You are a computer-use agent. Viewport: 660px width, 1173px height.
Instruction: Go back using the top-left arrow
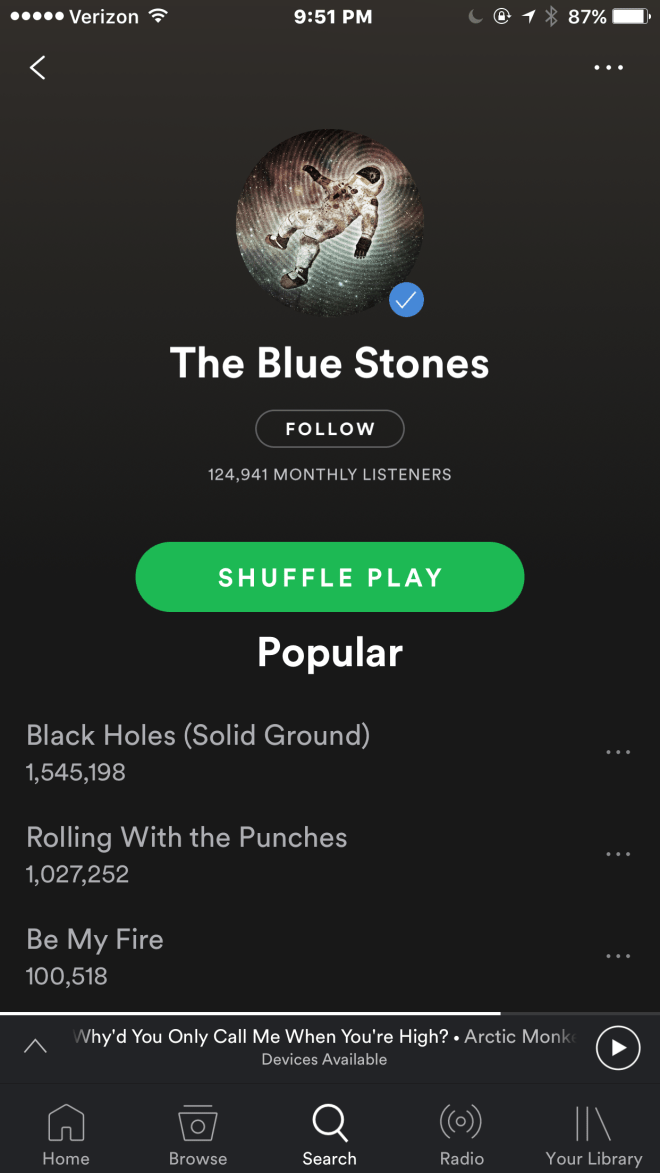(37, 67)
